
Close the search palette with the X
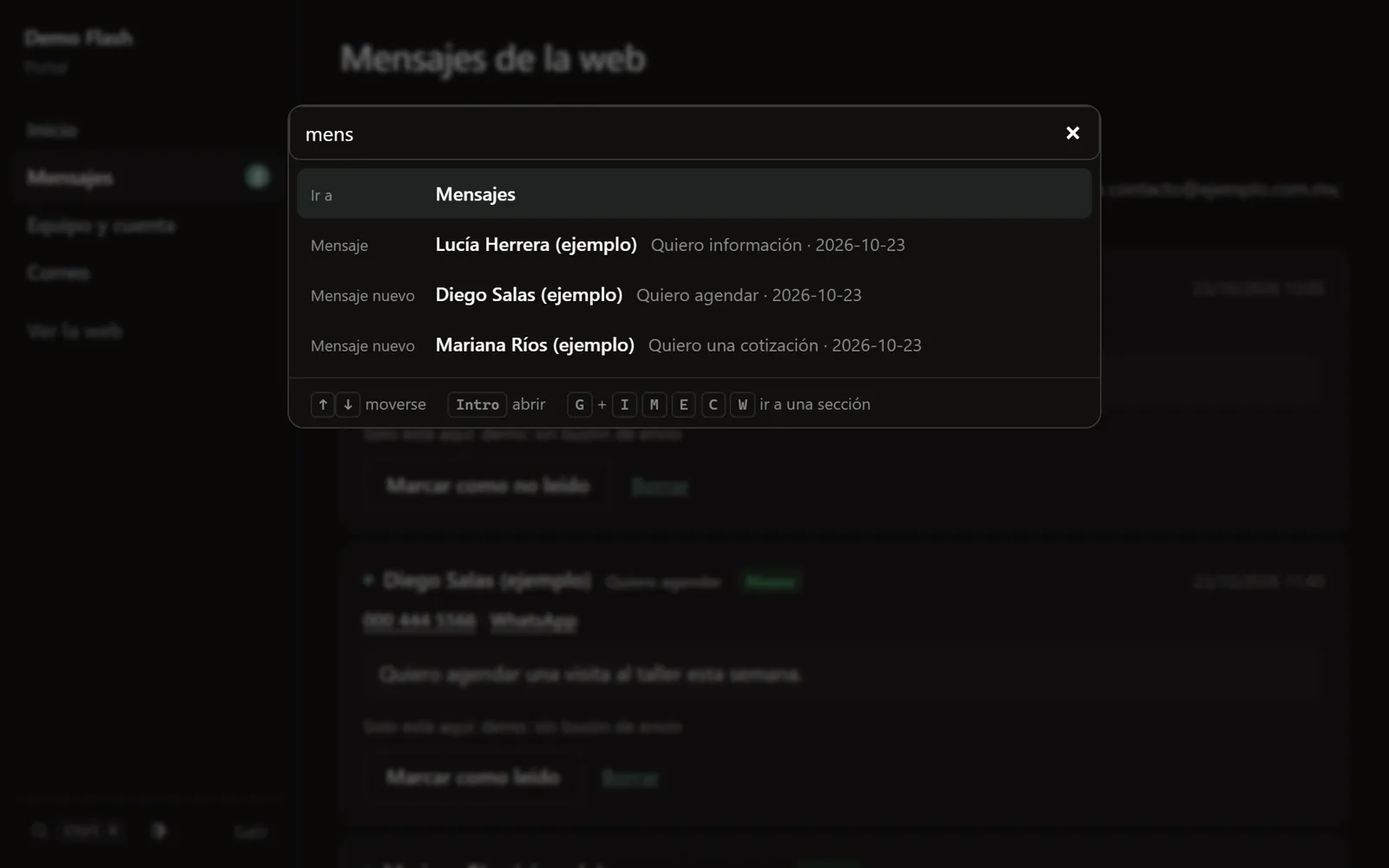(1072, 133)
